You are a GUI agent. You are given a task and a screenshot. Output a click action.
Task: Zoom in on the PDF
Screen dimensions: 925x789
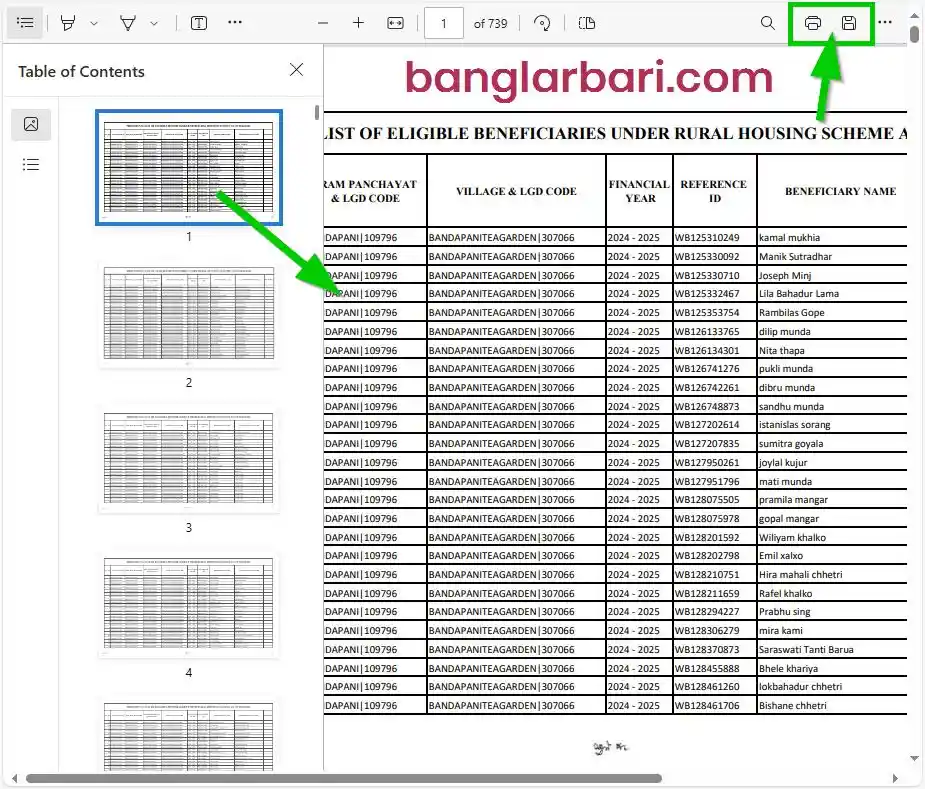pos(358,22)
